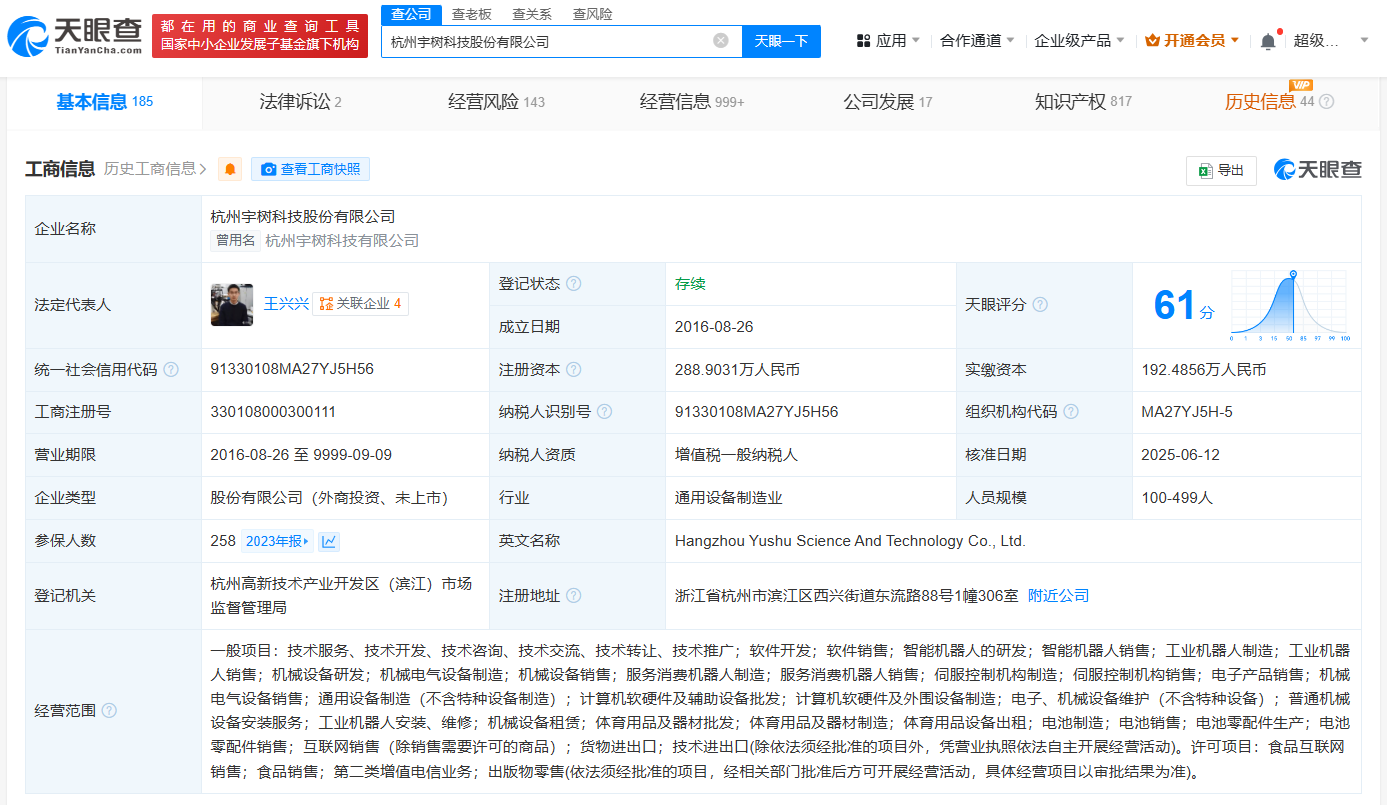Image resolution: width=1387 pixels, height=805 pixels.
Task: Open the 附近公司 link
Action: coord(1058,596)
